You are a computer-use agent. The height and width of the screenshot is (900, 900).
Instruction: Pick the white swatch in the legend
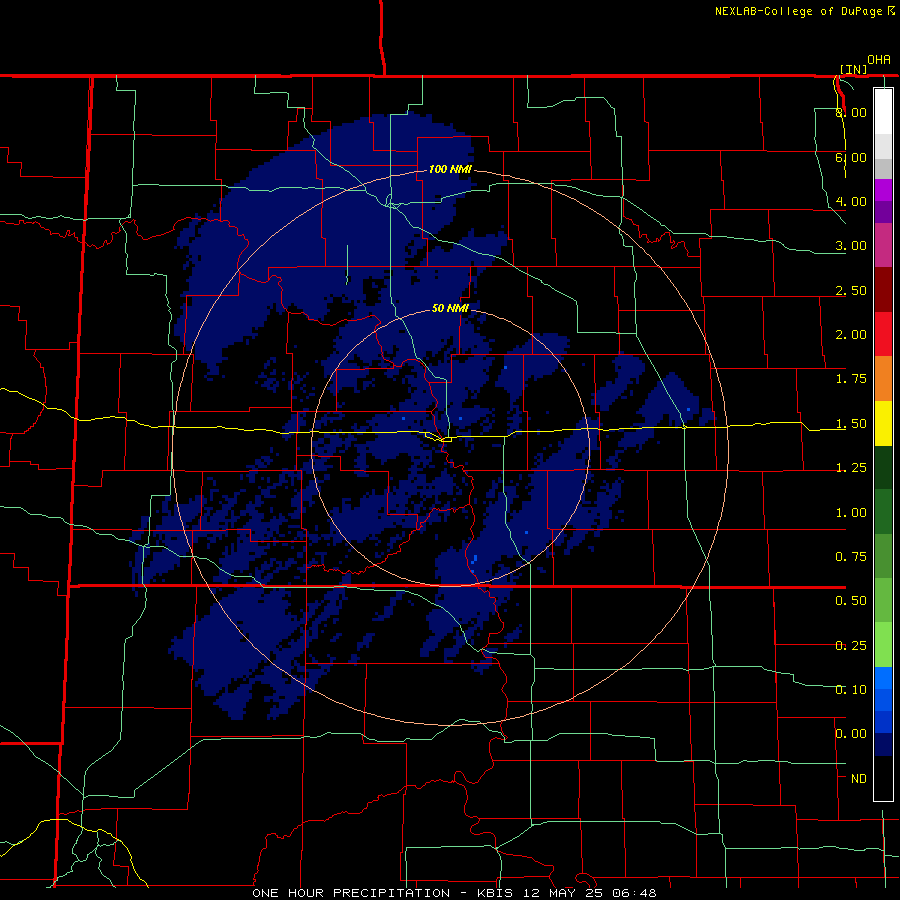click(883, 111)
